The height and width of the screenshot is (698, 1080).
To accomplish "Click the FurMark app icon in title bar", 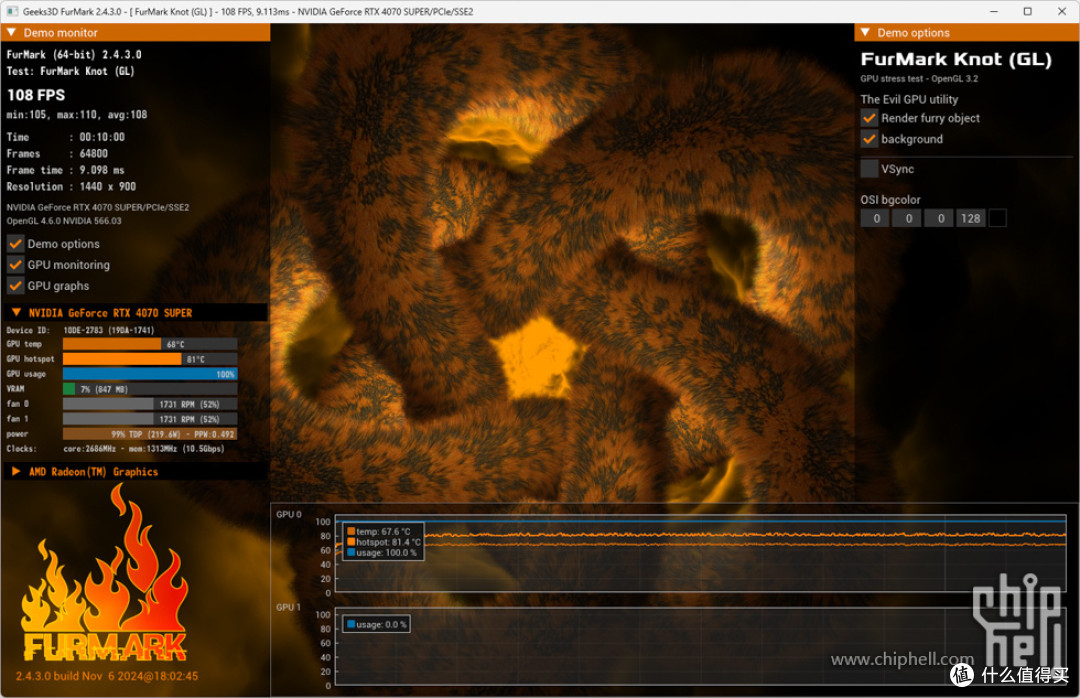I will click(x=12, y=12).
